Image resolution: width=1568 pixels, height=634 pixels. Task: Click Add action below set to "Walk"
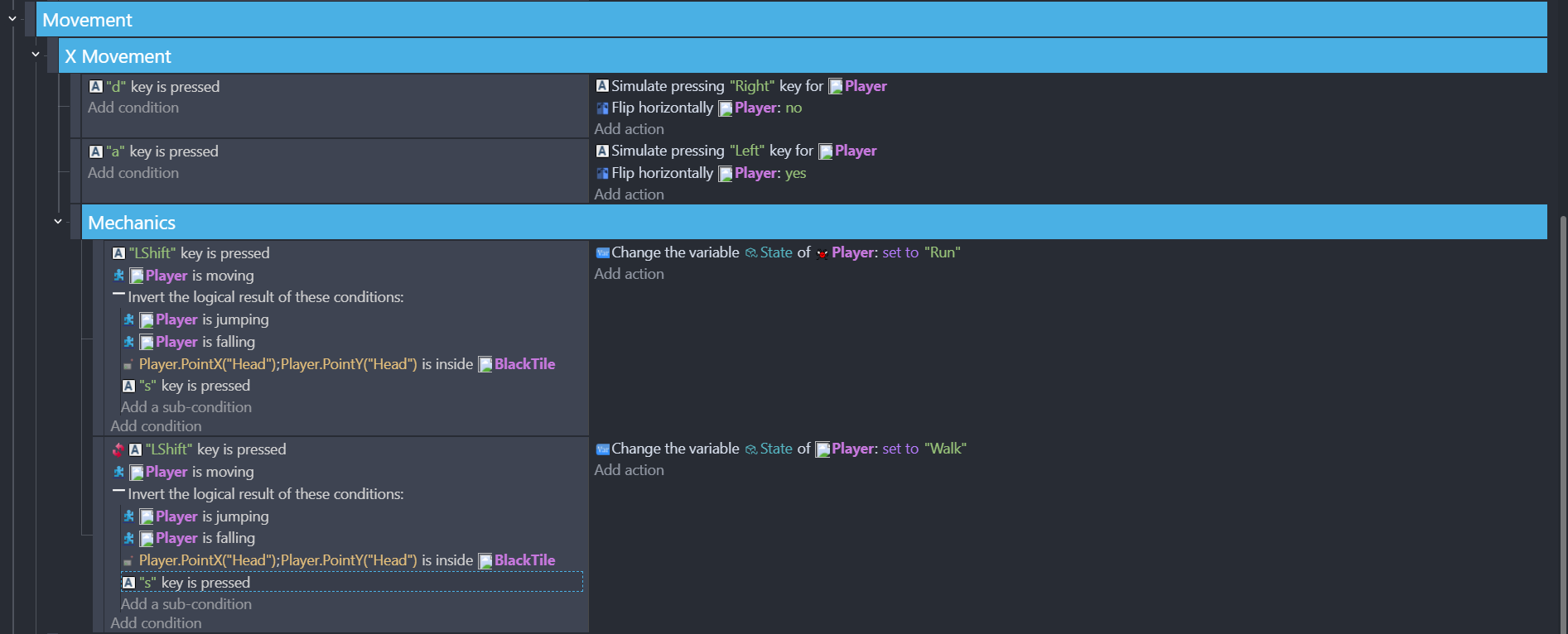pos(629,470)
